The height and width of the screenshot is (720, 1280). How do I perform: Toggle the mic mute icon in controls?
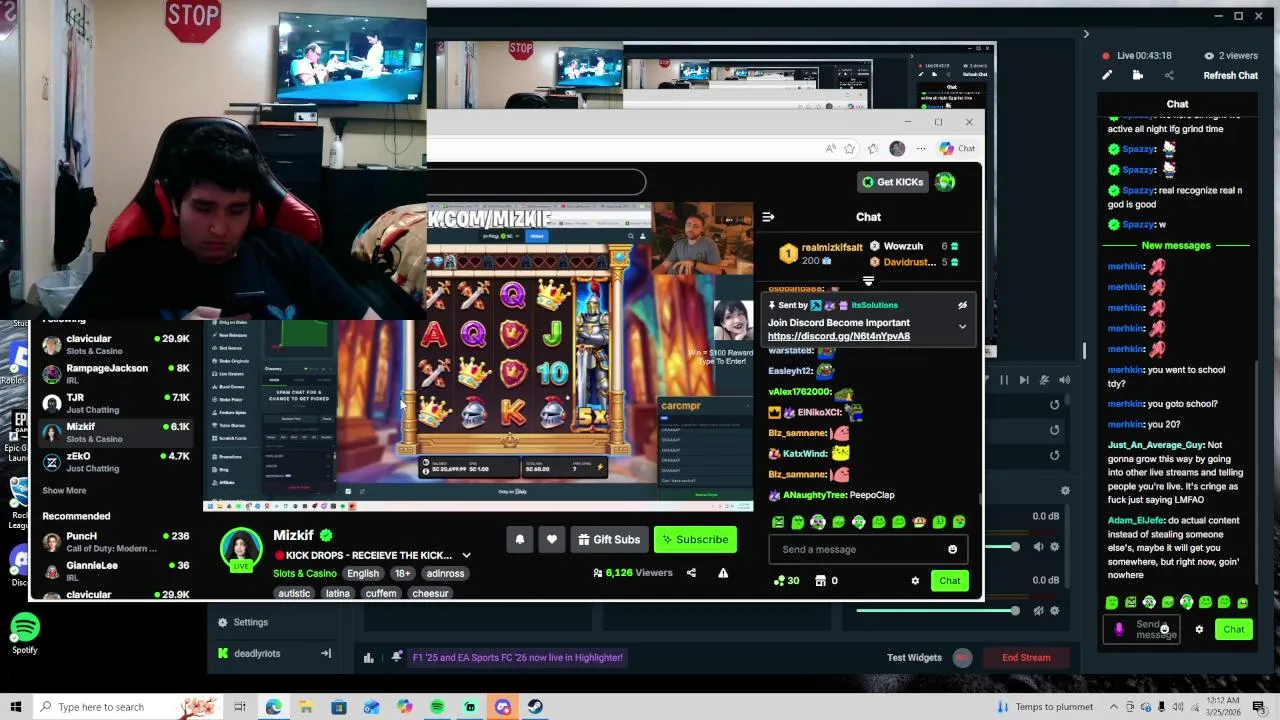coord(1044,380)
